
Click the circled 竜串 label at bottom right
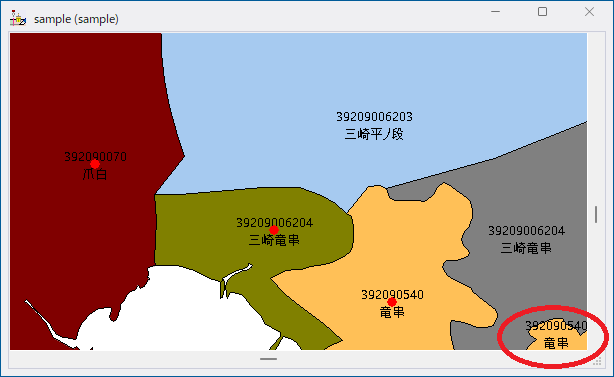click(556, 343)
